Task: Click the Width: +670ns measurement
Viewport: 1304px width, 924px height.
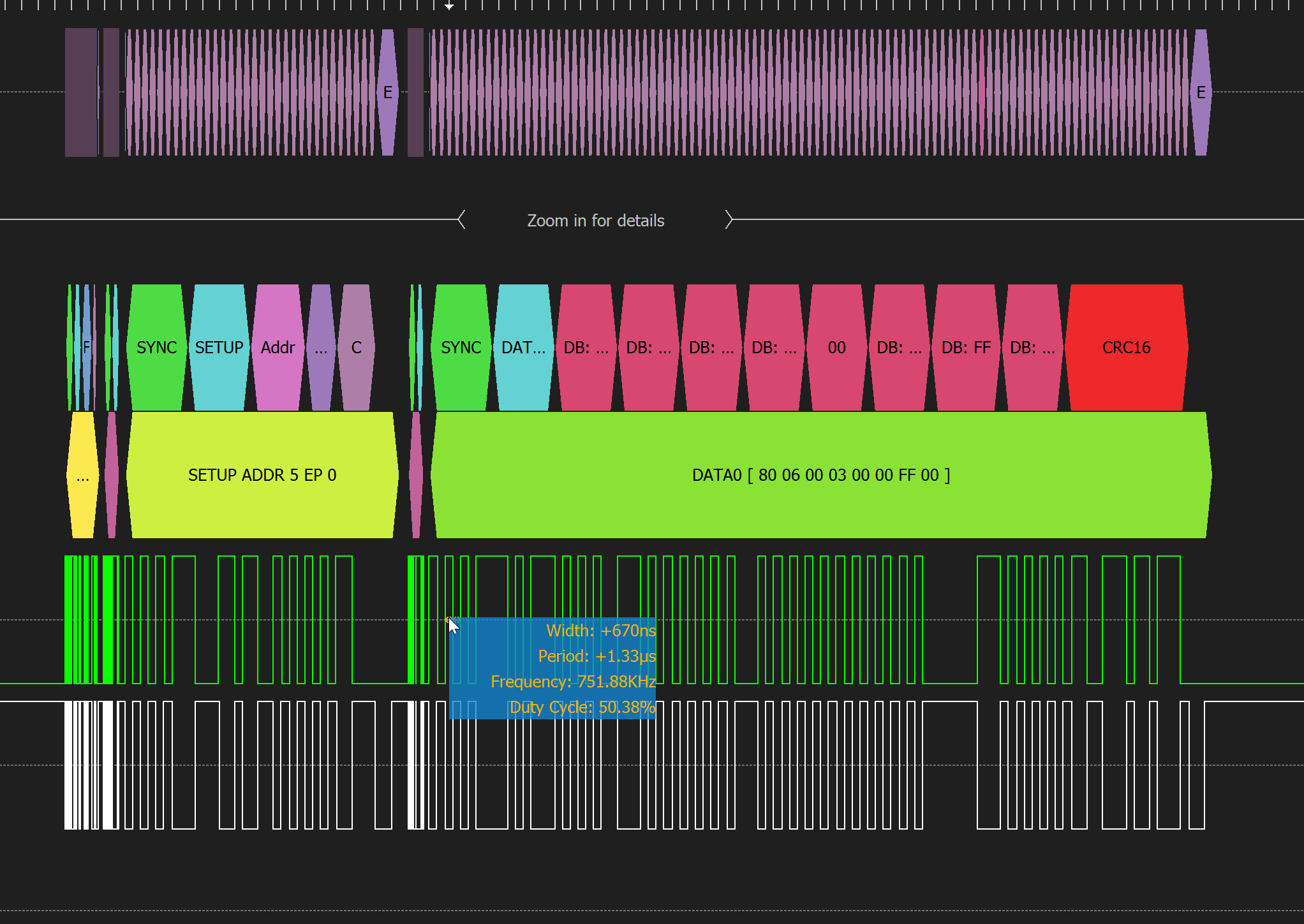Action: tap(601, 631)
